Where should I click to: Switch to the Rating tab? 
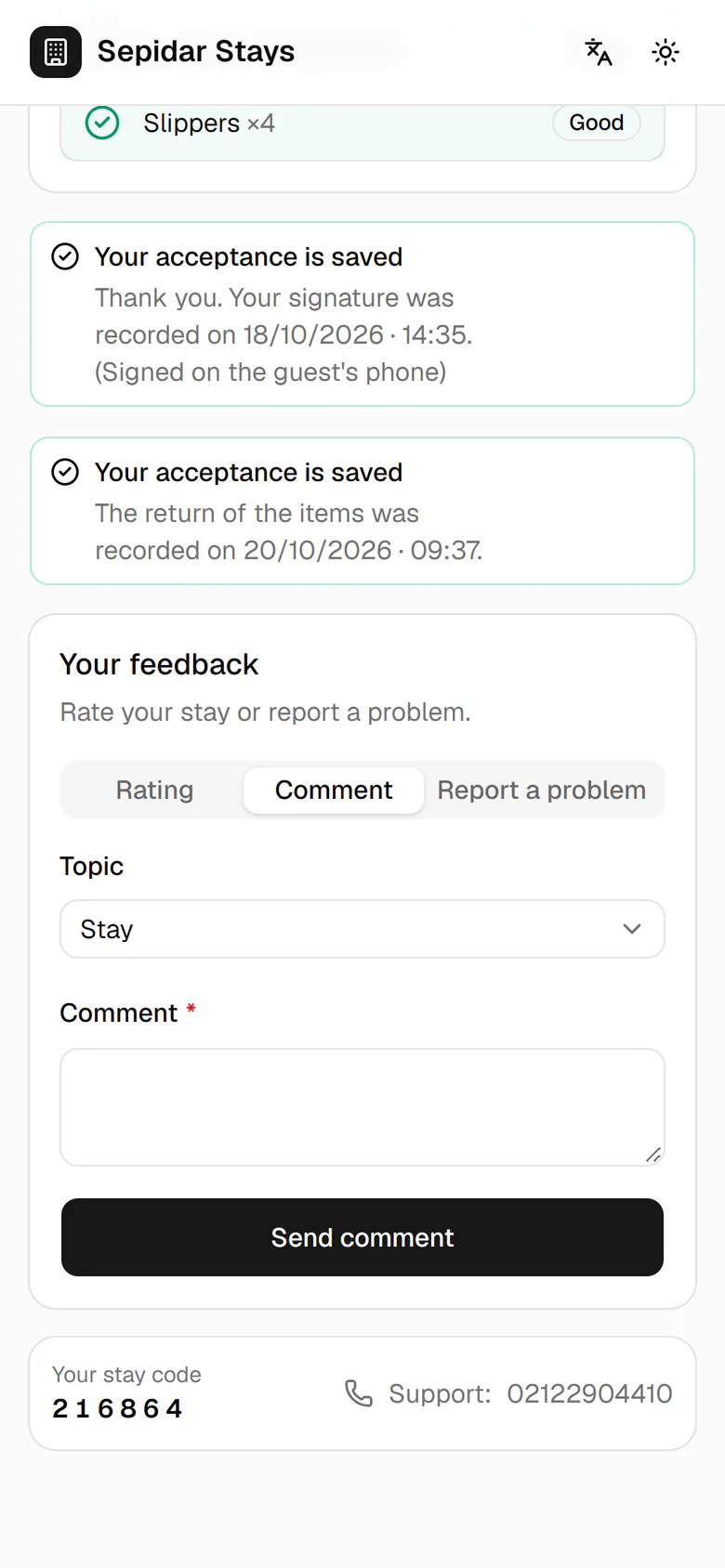[154, 790]
